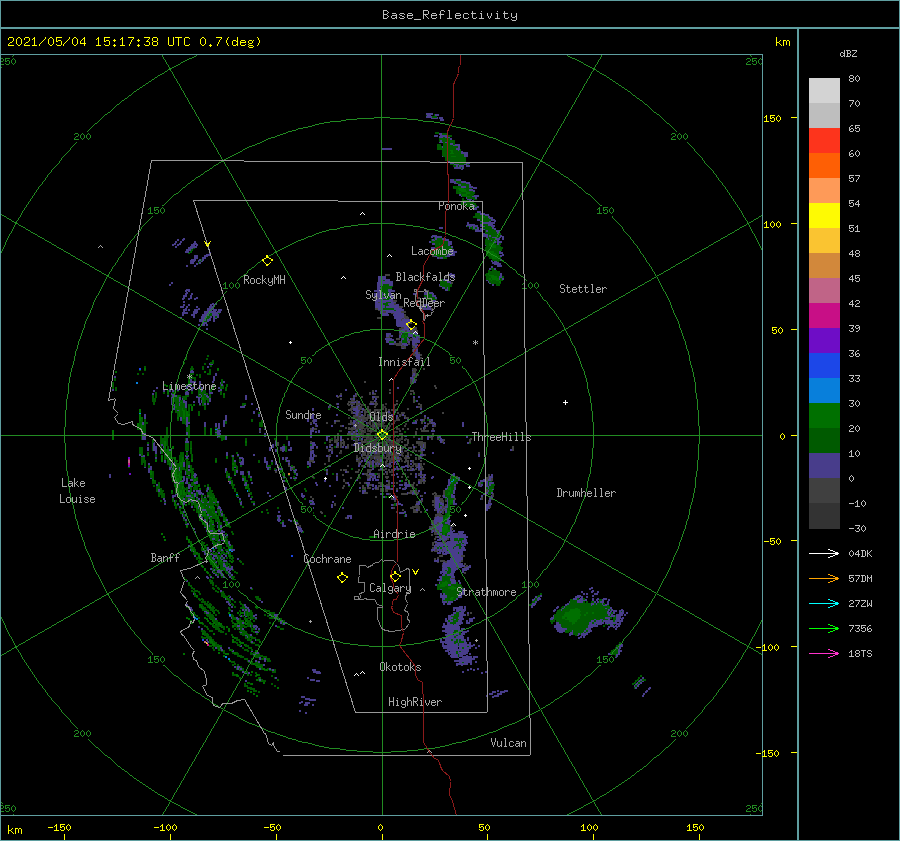This screenshot has width=900, height=841.
Task: Click the Blackfalds label
Action: click(x=425, y=277)
